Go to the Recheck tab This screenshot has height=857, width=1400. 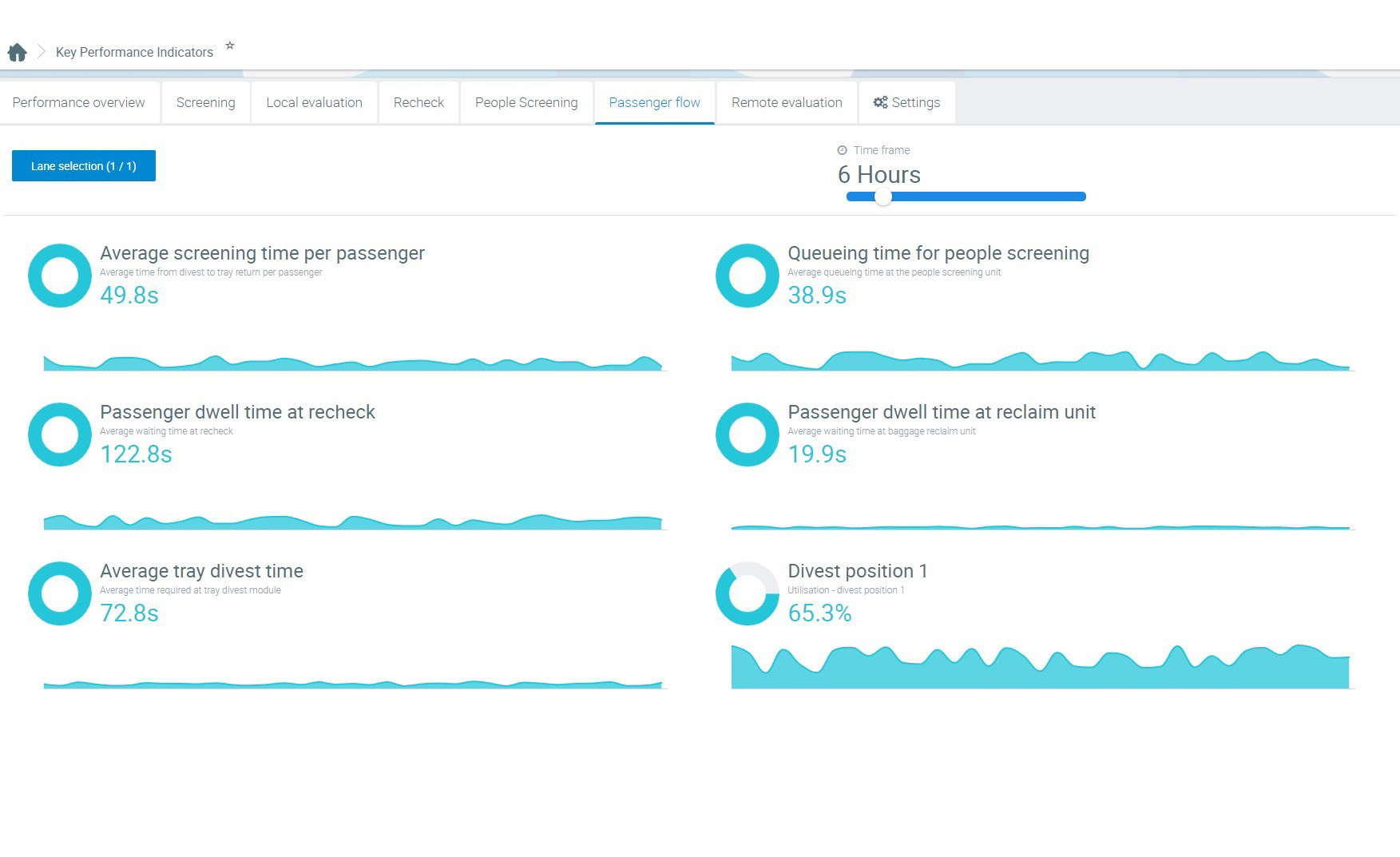click(x=418, y=102)
